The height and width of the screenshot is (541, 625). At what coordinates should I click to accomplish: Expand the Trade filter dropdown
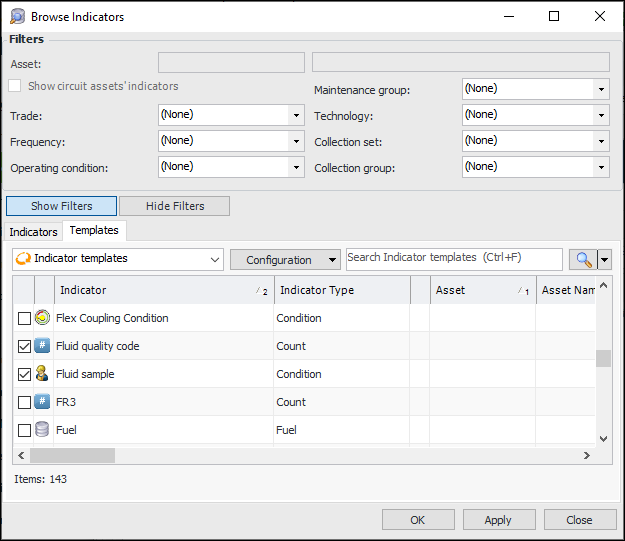(296, 115)
